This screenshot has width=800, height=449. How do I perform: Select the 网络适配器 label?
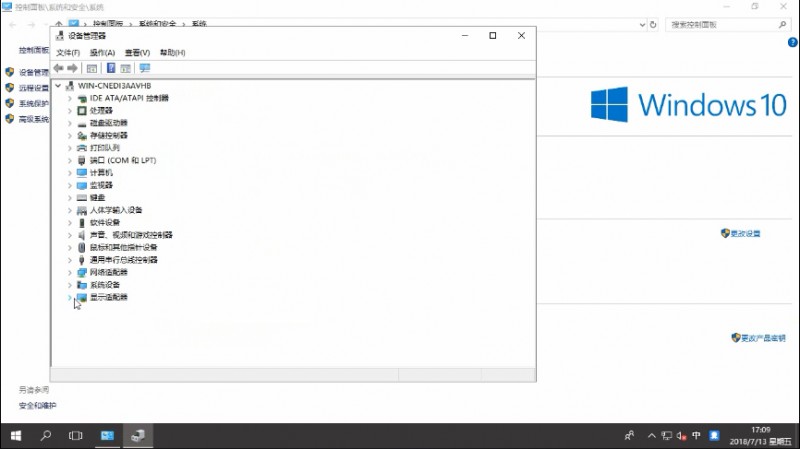[109, 272]
